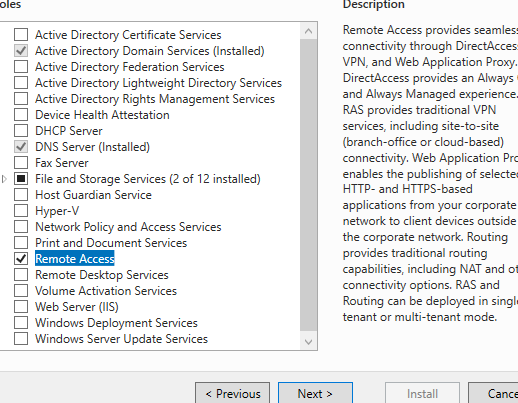The width and height of the screenshot is (518, 403).
Task: Click the disabled Install button
Action: (422, 394)
